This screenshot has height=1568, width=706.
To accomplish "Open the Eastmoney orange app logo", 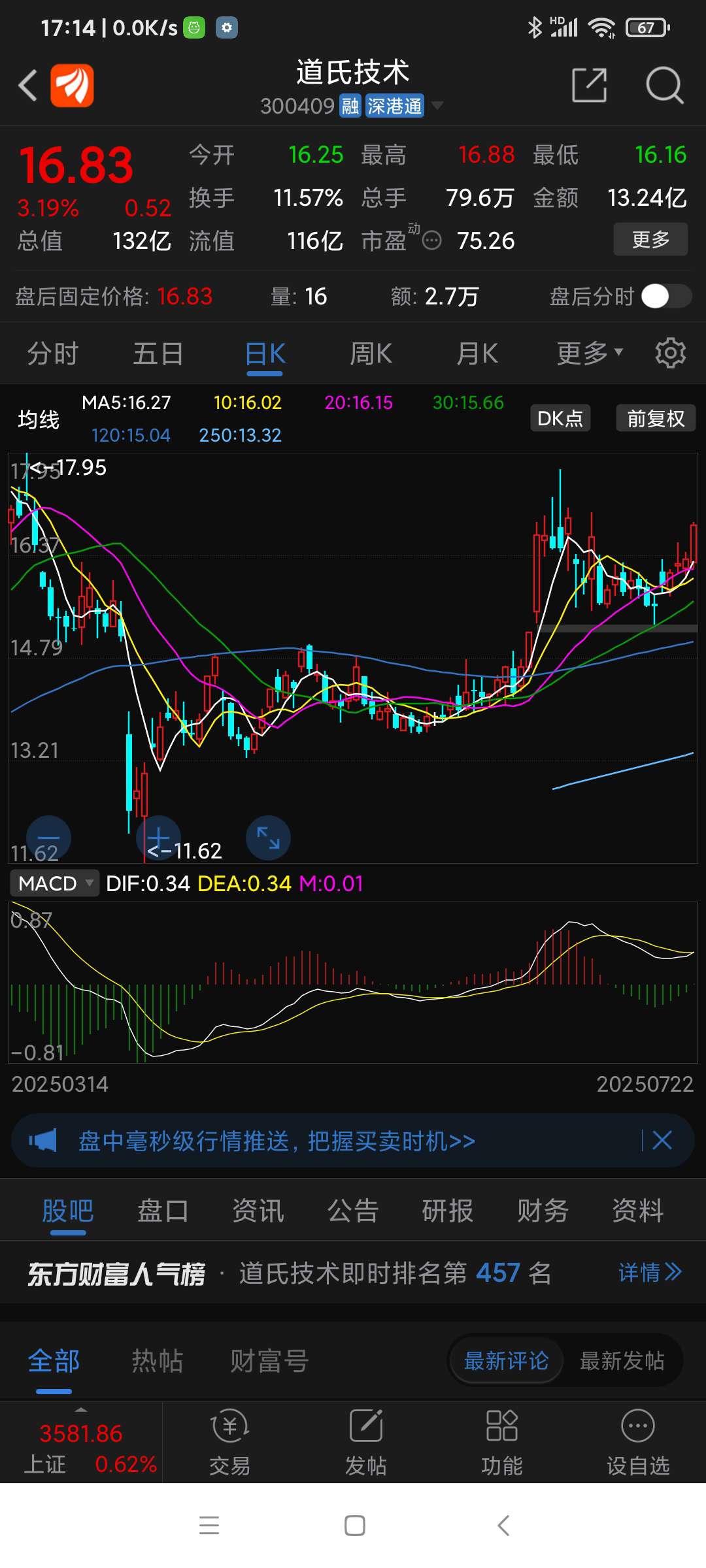I will pos(73,85).
